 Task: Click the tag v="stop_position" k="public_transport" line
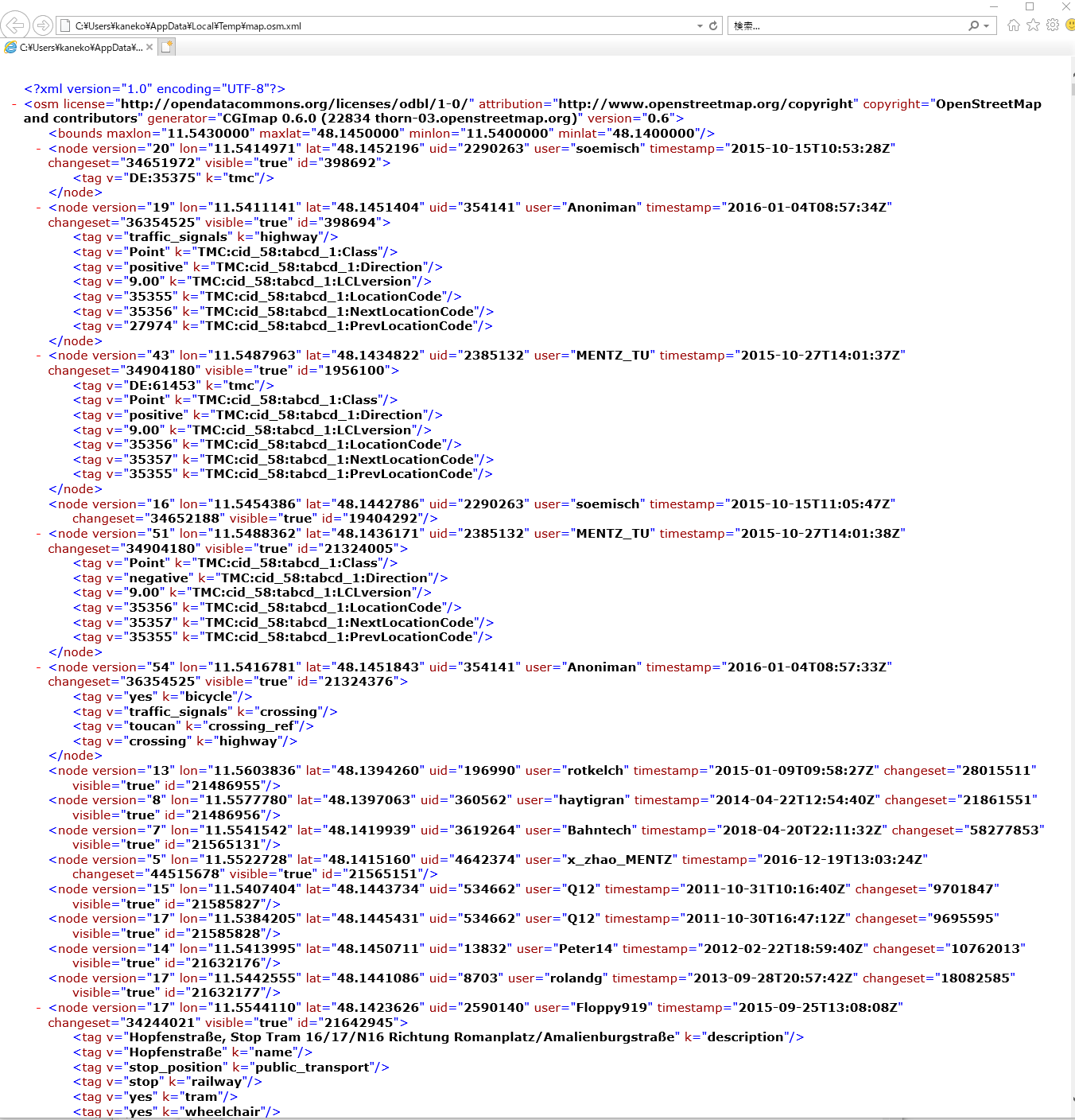click(x=231, y=1067)
